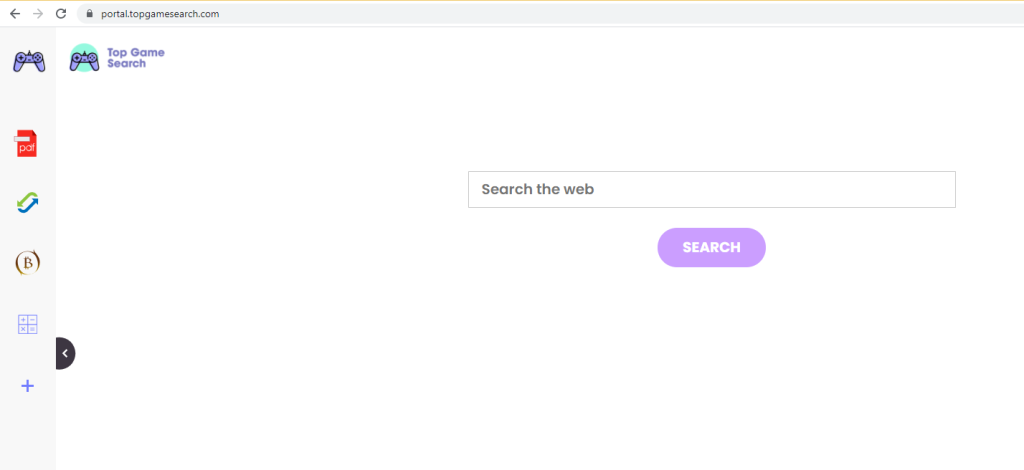Open the PDF tool in sidebar
The image size is (1024, 470).
[27, 144]
